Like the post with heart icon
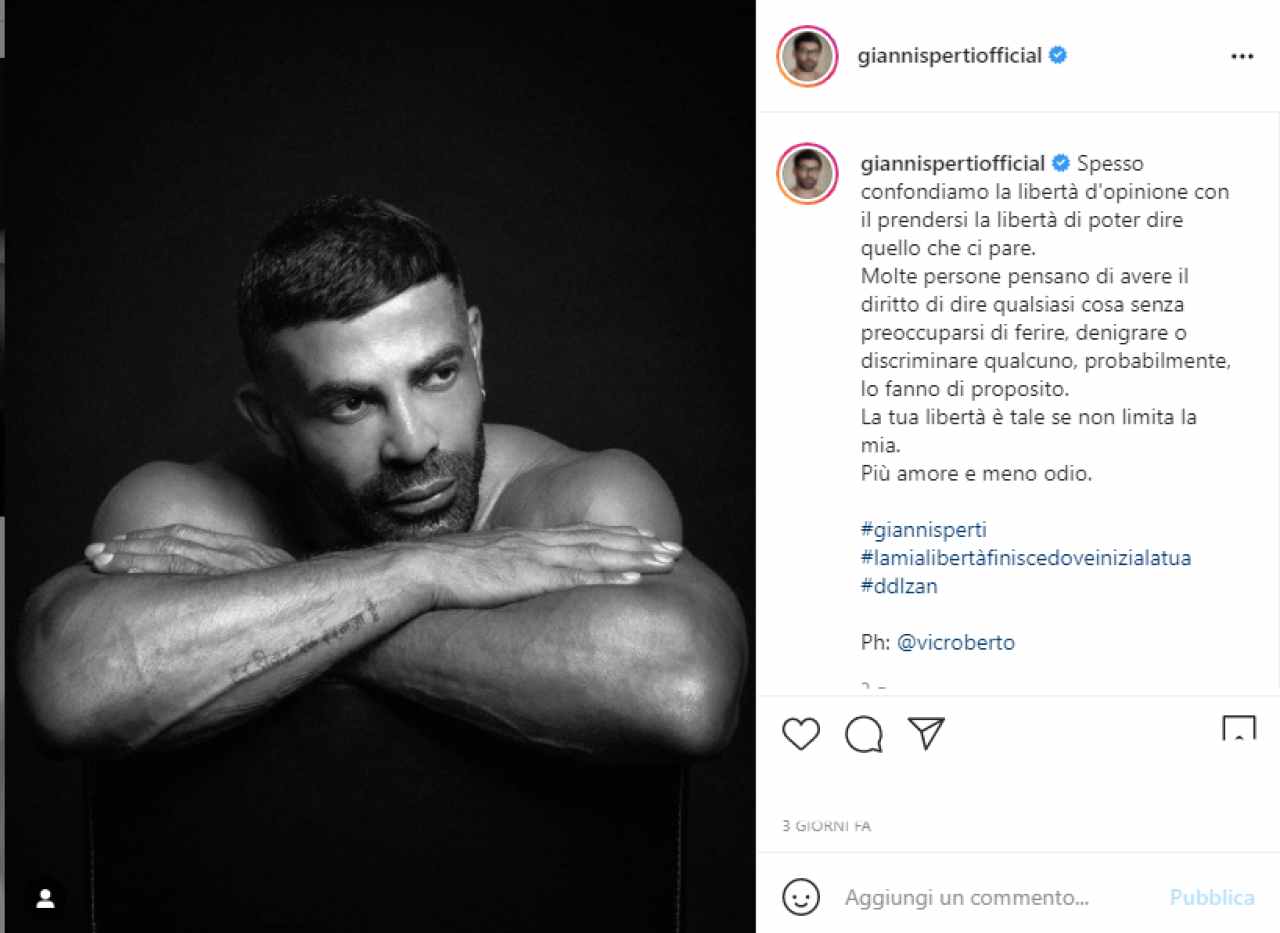Image resolution: width=1280 pixels, height=933 pixels. coord(801,735)
